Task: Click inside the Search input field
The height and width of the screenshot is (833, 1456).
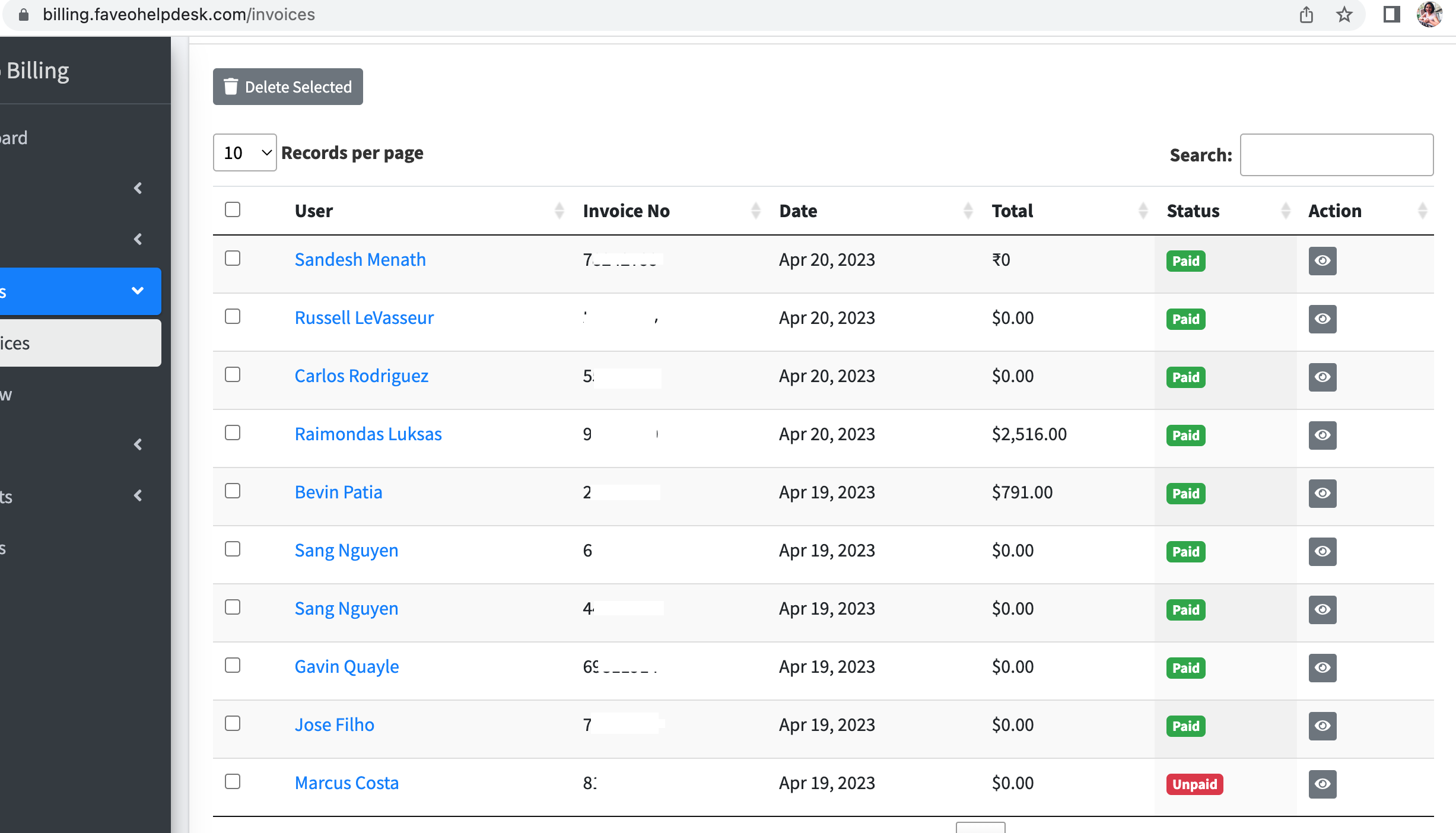Action: pyautogui.click(x=1336, y=155)
